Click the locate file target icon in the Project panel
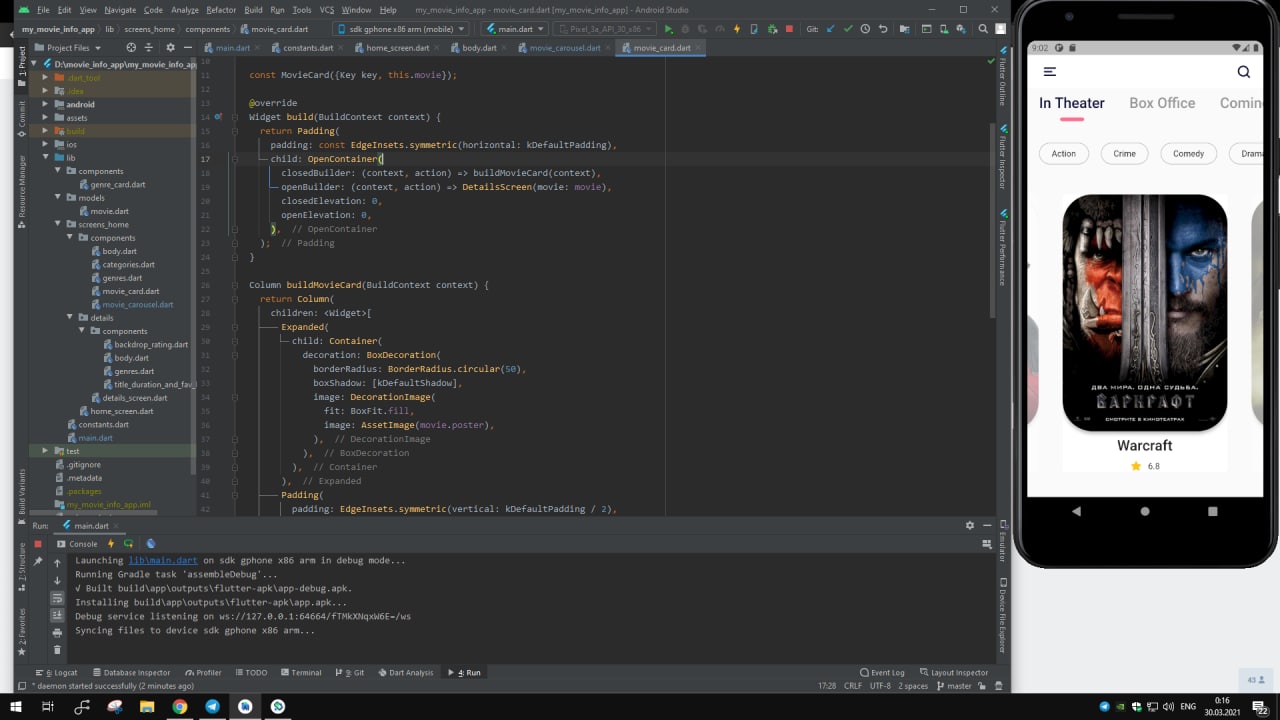Screen dimensions: 1280x720 coord(131,47)
